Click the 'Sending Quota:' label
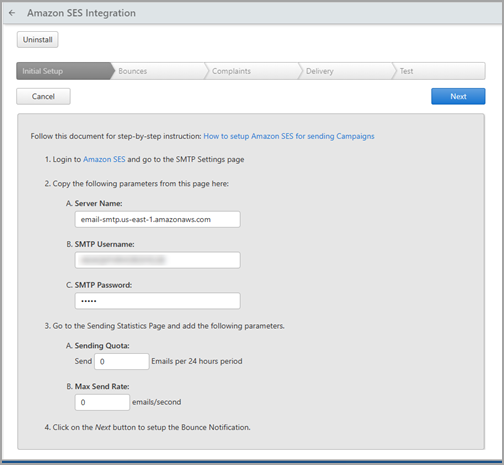Screen dimensions: 504x465 [x=102, y=346]
